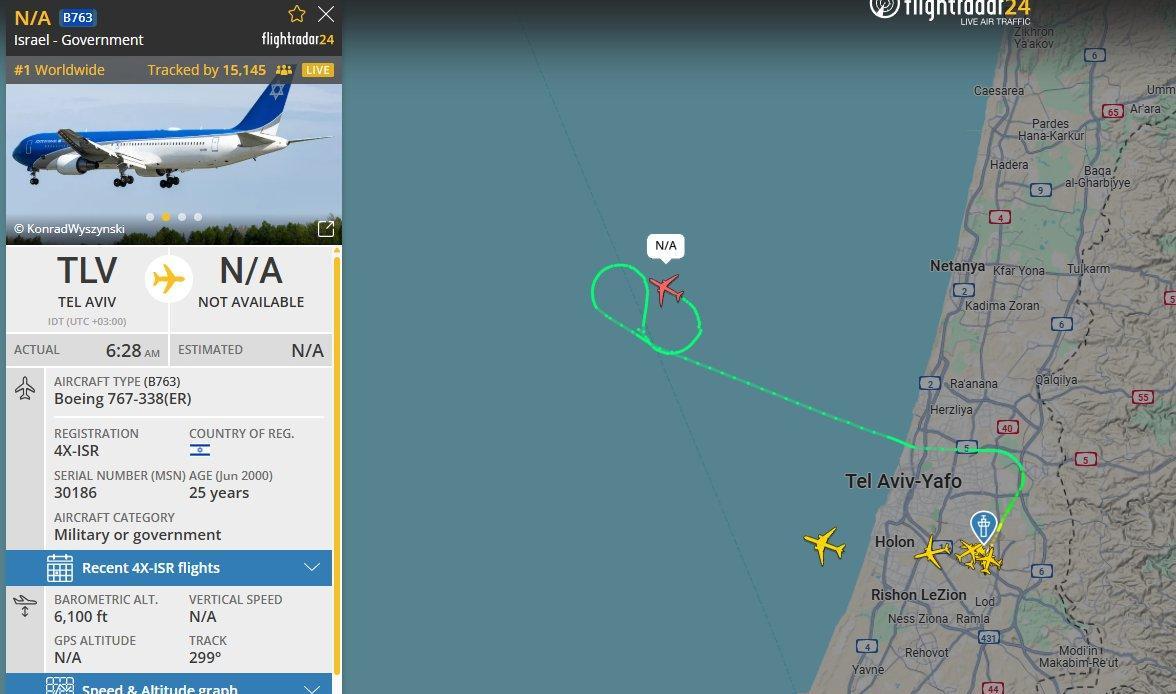Image resolution: width=1176 pixels, height=694 pixels.
Task: Expand the Speed & Altitude graph section
Action: 169,686
